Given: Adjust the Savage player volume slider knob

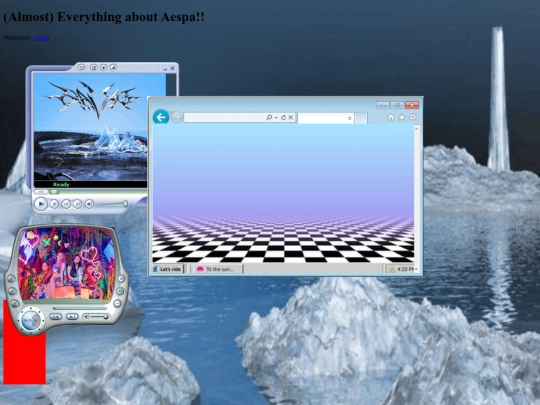Looking at the screenshot, I should point(125,204).
